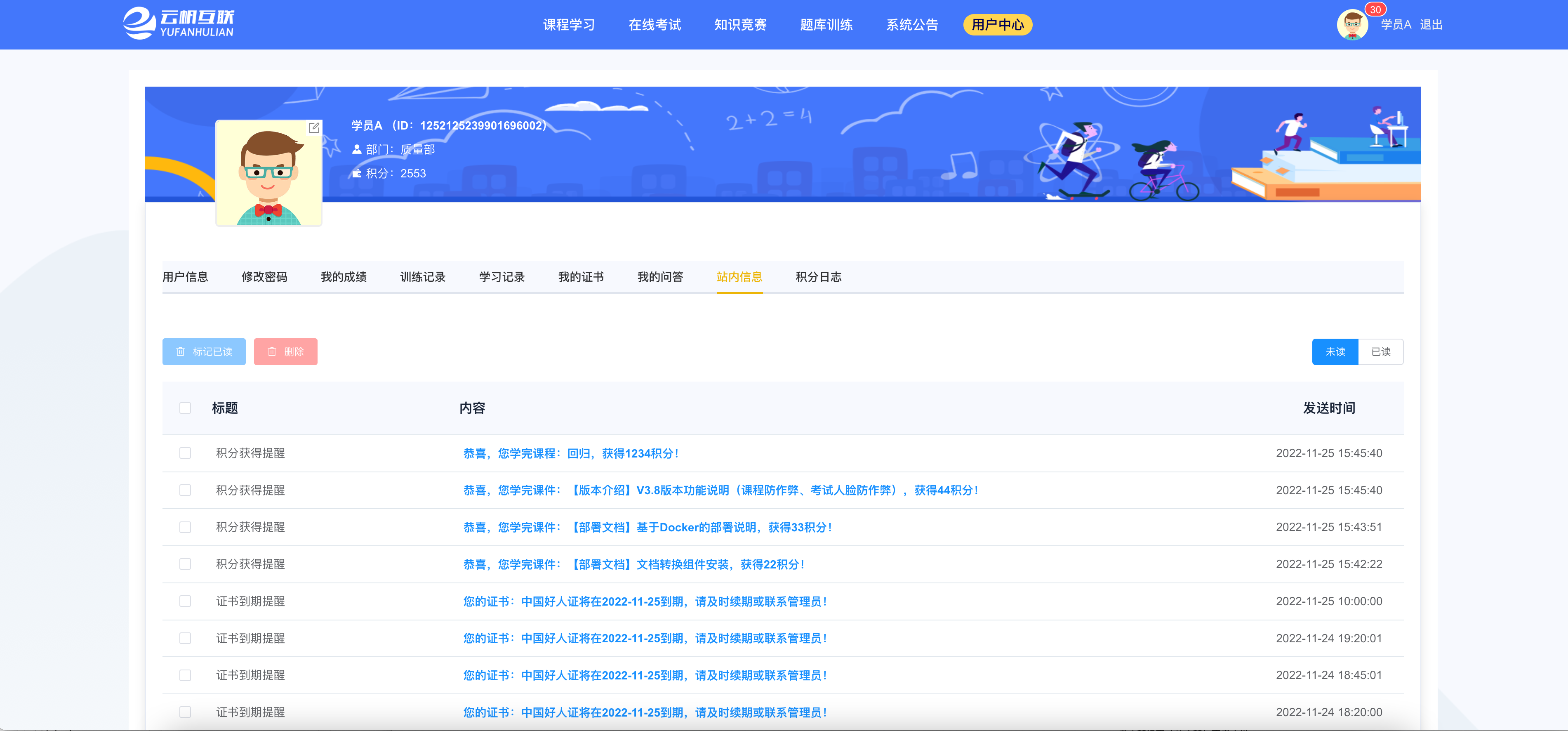Switch to 用户信息 tab
This screenshot has height=731, width=1568.
point(185,277)
